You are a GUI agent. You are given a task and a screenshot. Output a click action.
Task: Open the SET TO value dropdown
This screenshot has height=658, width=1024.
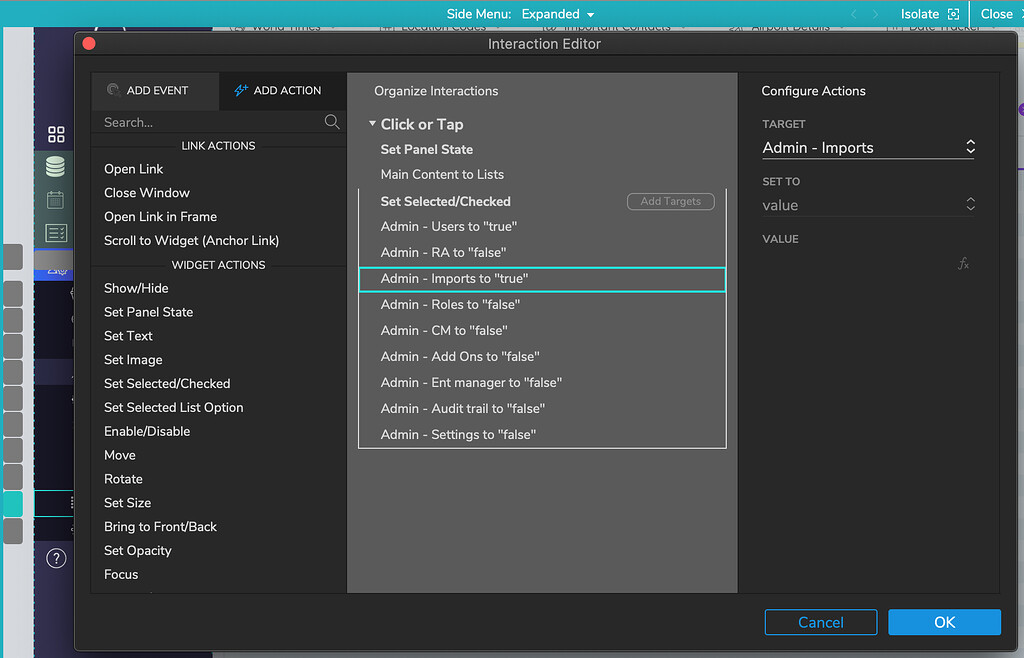point(868,205)
